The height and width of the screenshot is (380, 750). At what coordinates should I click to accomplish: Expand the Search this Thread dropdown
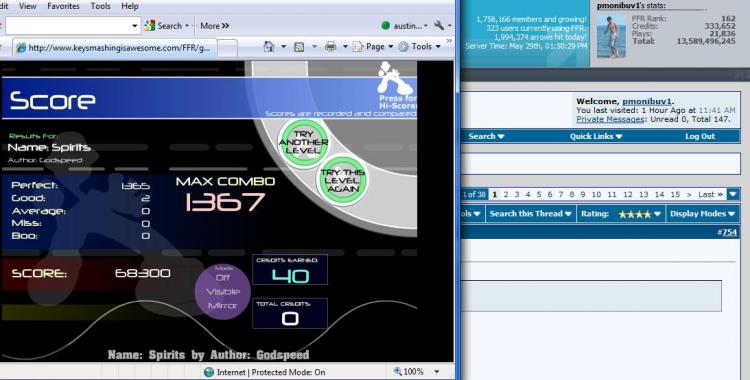coord(530,214)
